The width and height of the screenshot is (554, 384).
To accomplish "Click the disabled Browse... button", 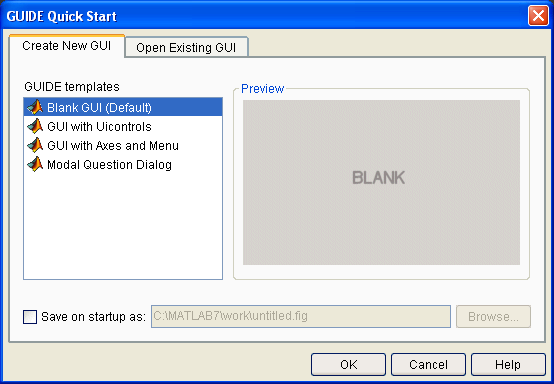I will [493, 317].
